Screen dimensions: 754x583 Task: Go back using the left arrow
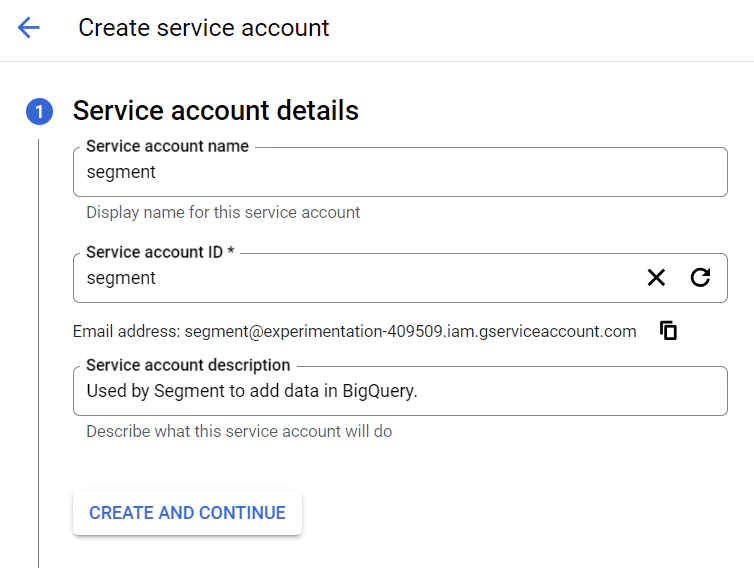pos(29,28)
